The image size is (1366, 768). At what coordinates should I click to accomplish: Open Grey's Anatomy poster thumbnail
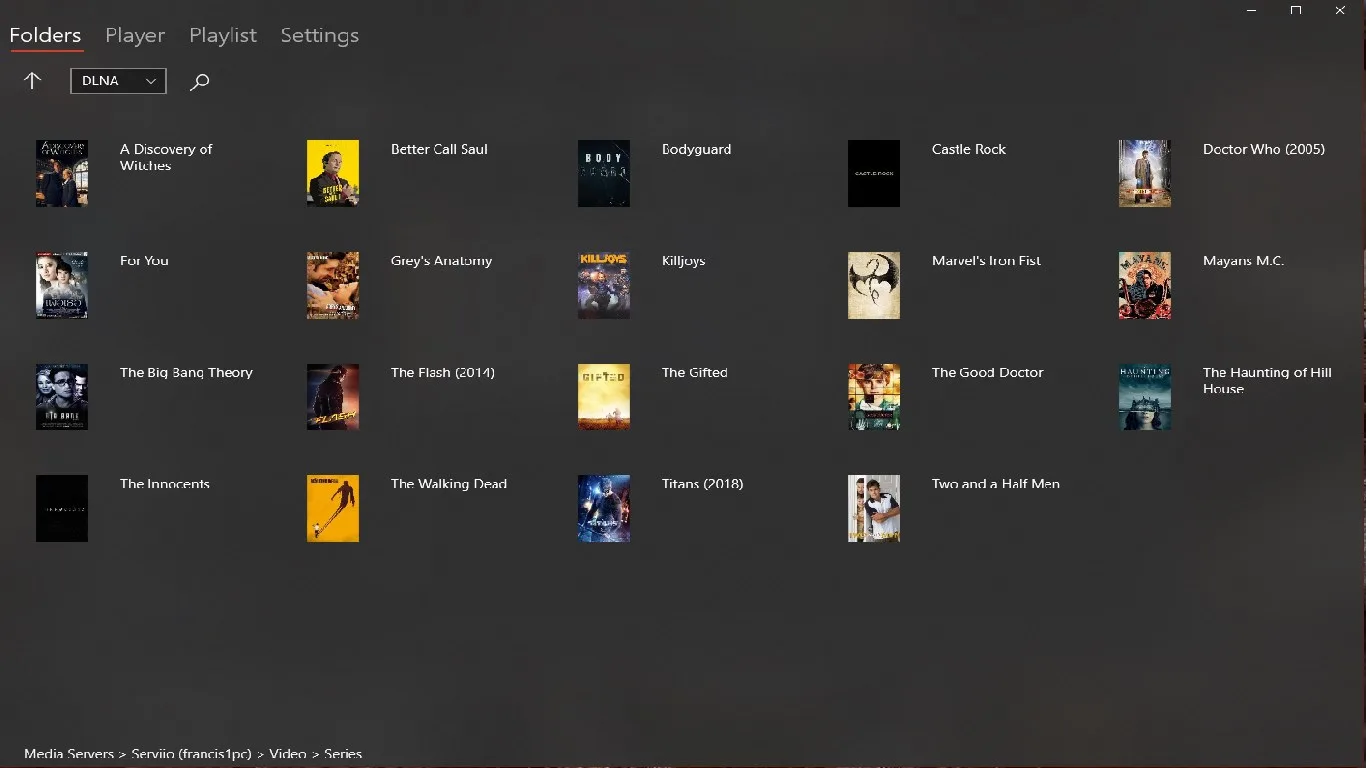(333, 285)
